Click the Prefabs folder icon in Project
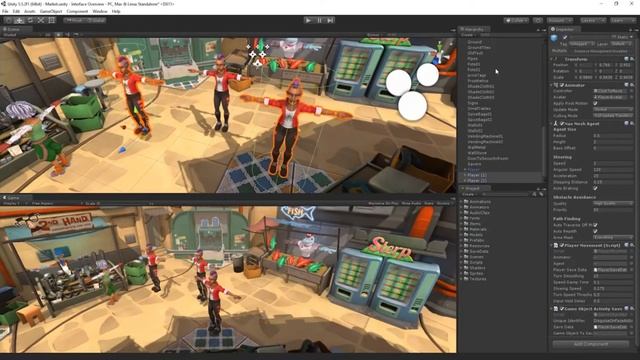 [466, 240]
